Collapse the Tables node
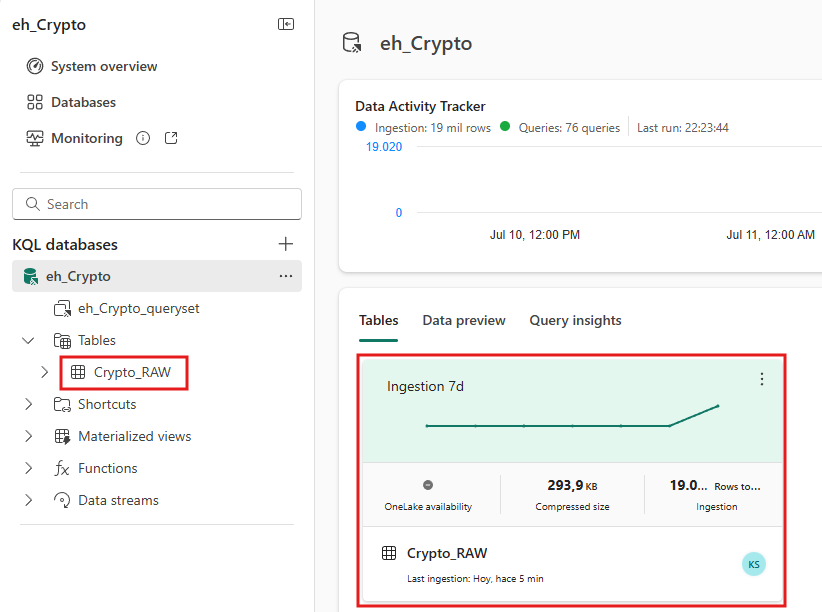The image size is (822, 612). coord(28,341)
